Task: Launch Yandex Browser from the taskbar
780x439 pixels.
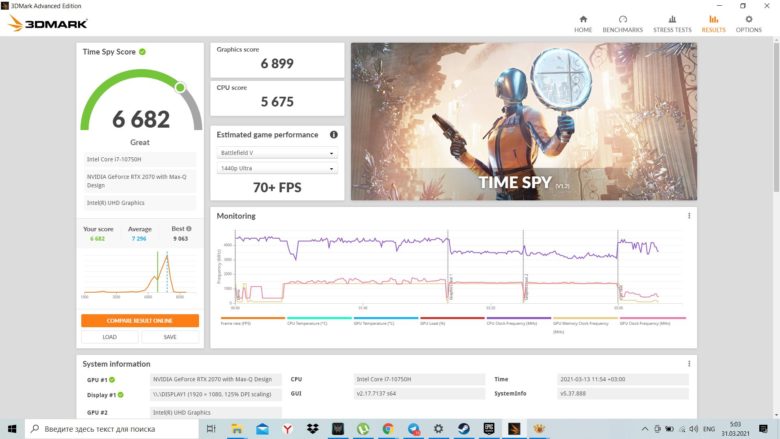Action: pos(288,429)
